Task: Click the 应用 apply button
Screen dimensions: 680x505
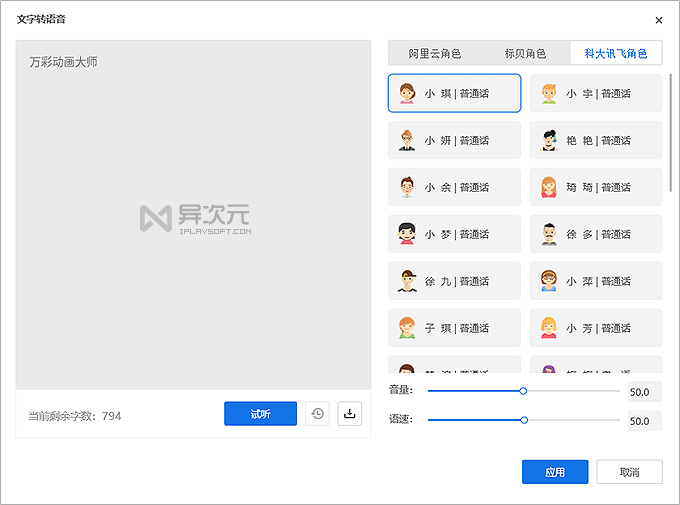Action: point(555,472)
